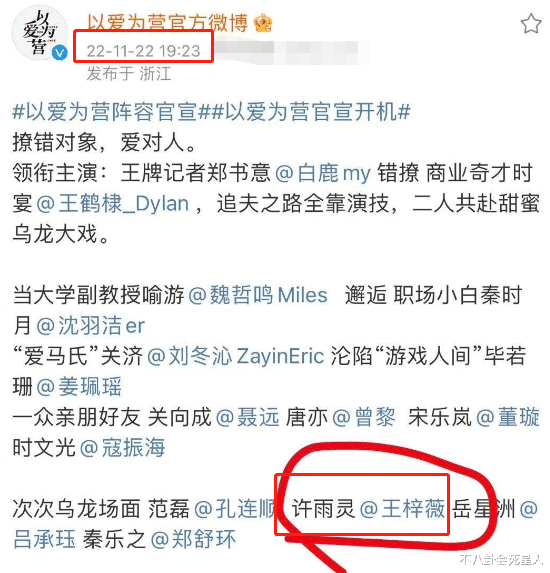Open the @曾黎 mention
Screen dimensions: 550x573
tap(364, 417)
